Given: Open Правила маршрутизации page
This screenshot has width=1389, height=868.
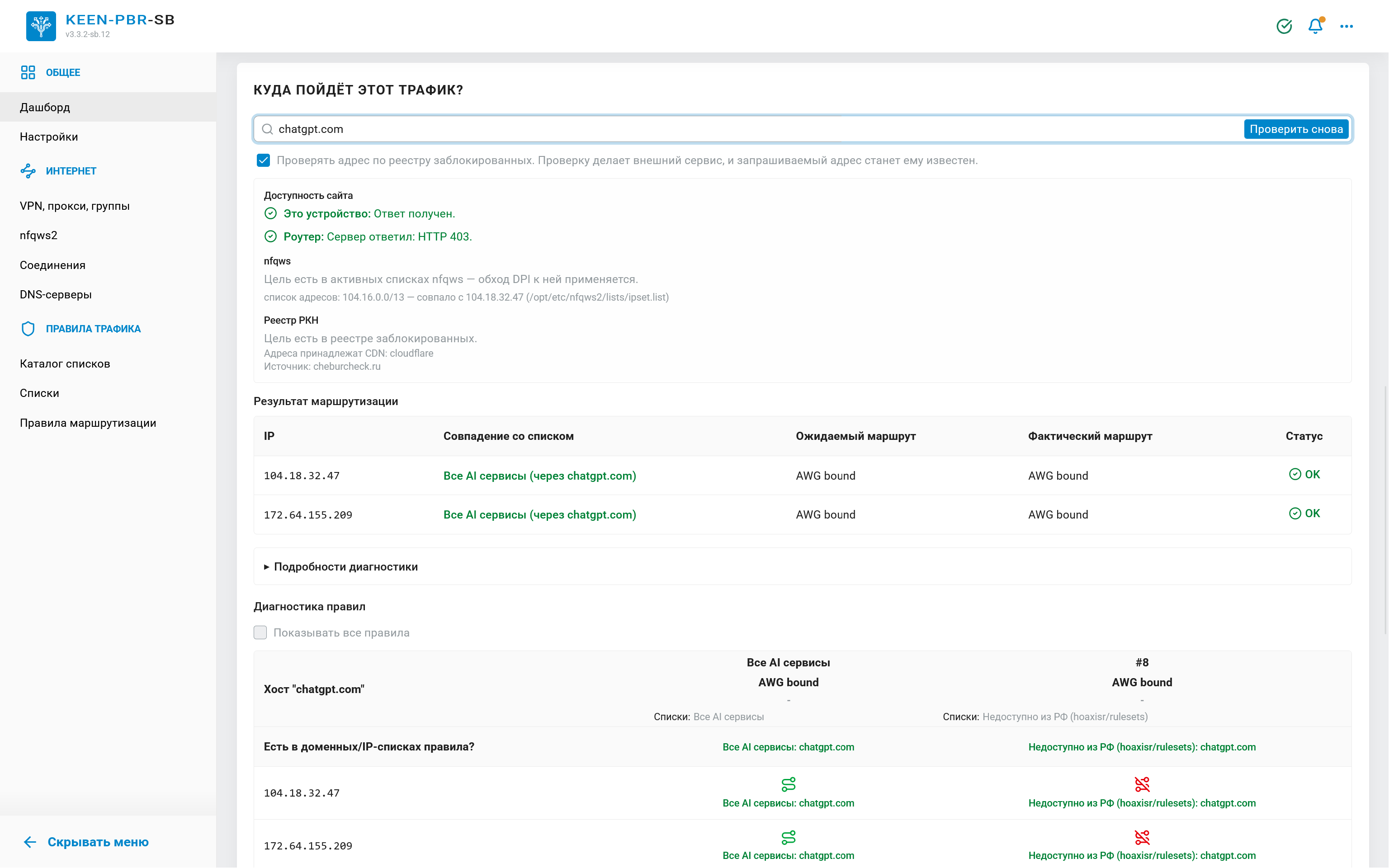Looking at the screenshot, I should point(108,423).
